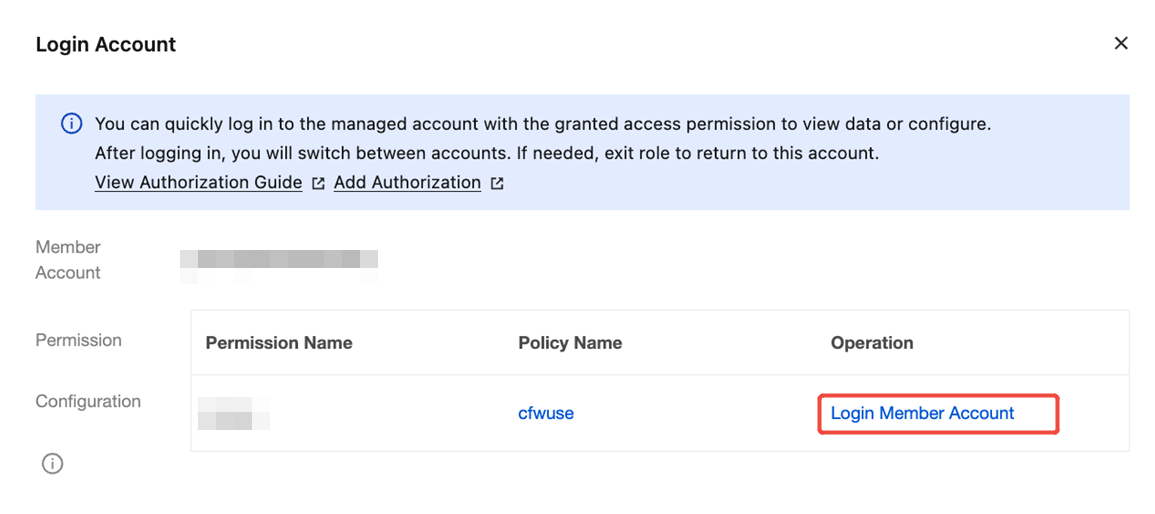
Task: Click Login Member Account in Operation column
Action: click(922, 413)
